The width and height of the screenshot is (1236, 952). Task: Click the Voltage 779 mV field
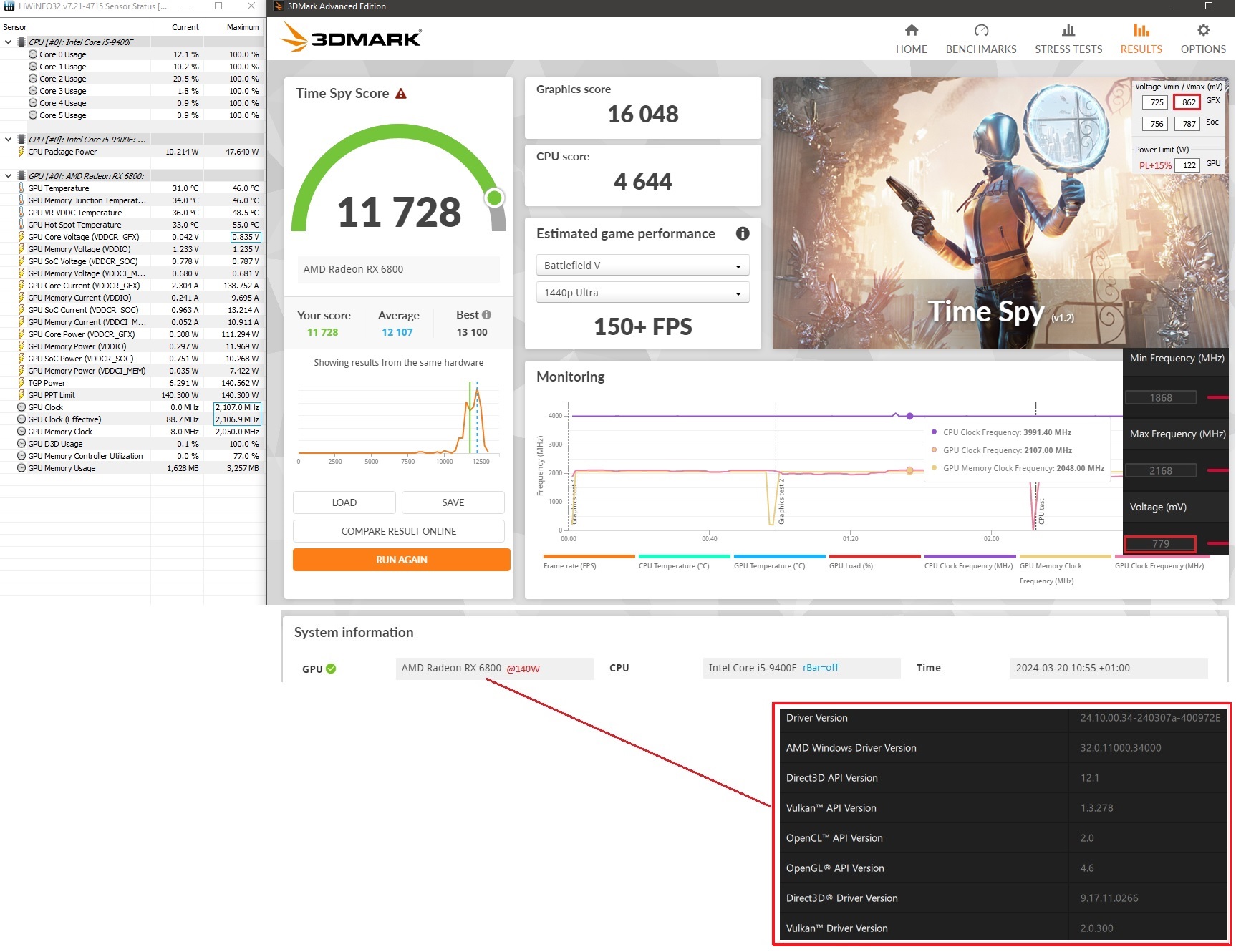pyautogui.click(x=1161, y=544)
